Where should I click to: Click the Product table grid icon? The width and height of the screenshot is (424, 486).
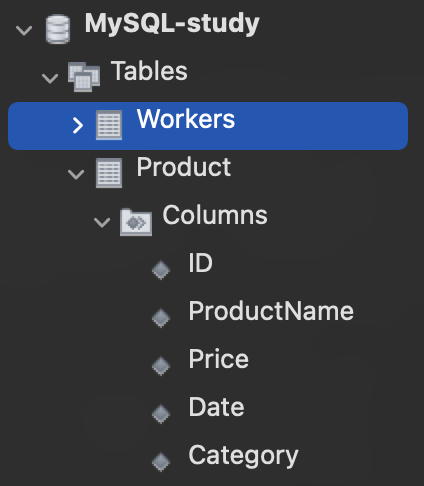point(109,173)
